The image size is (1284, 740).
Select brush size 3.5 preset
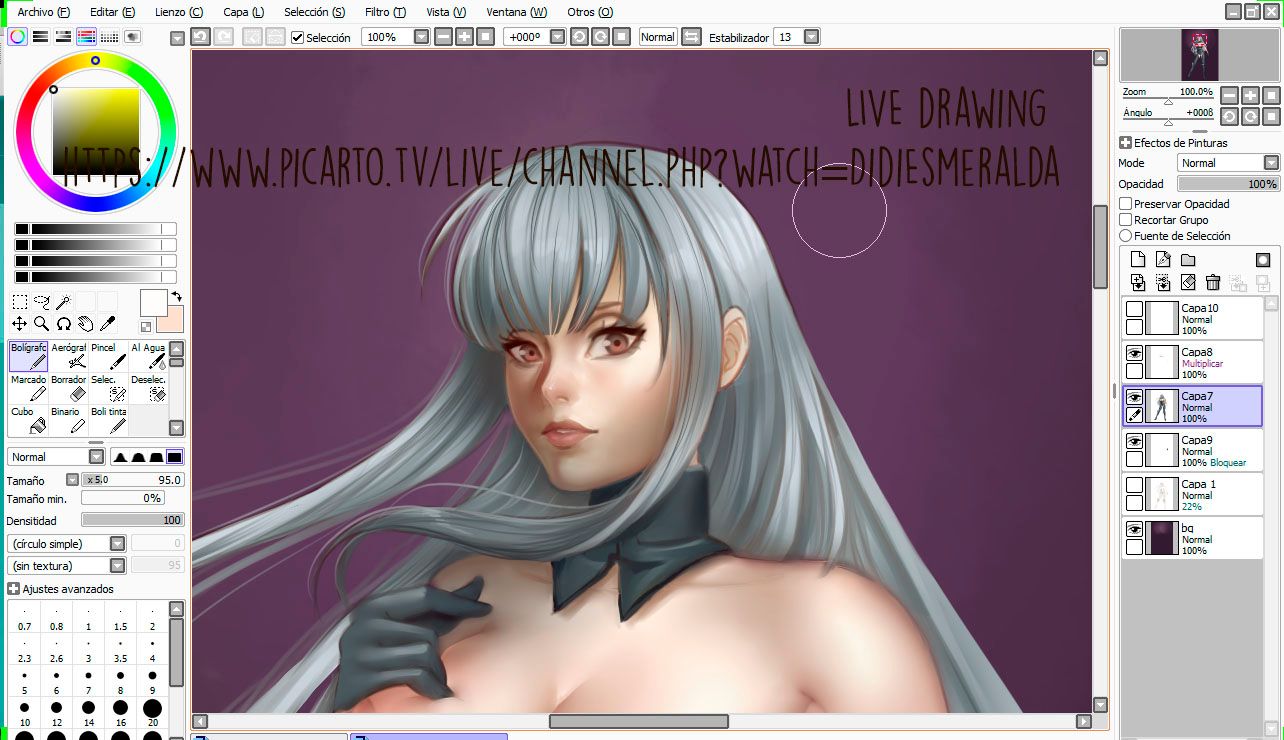coord(120,647)
